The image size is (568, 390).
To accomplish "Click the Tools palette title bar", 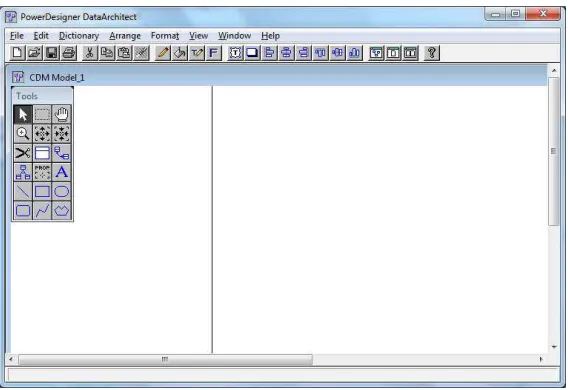I will click(x=42, y=96).
